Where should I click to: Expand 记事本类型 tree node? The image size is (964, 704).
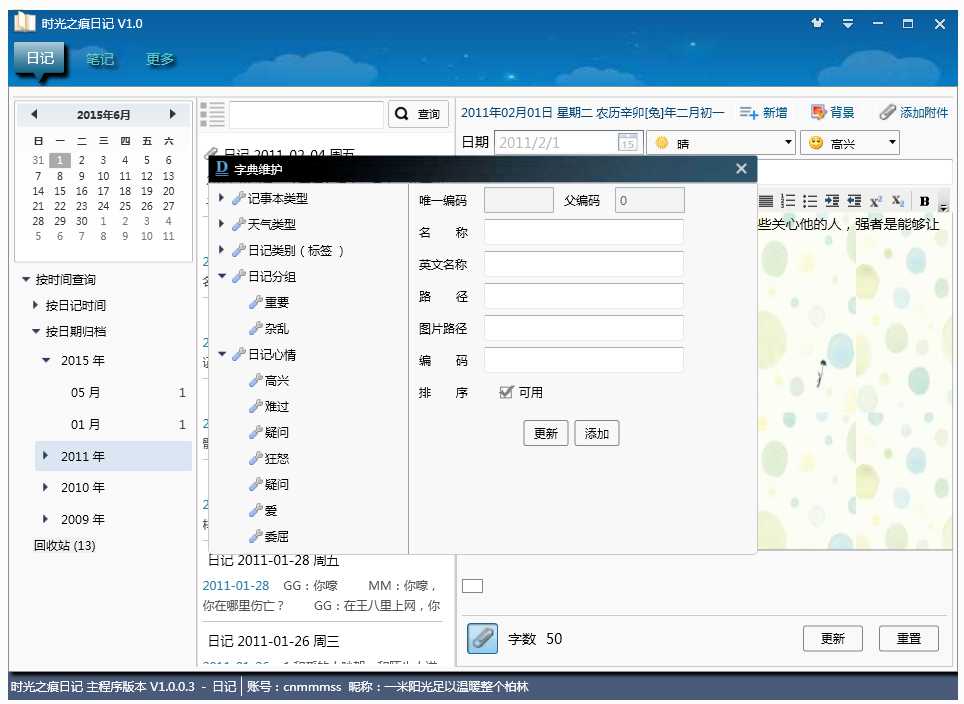(221, 198)
